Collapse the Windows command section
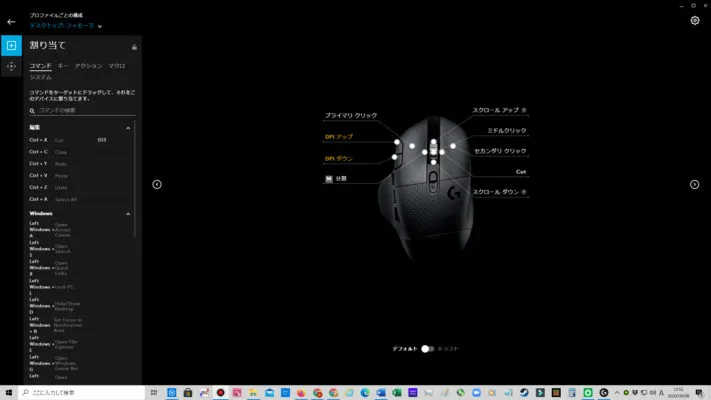Screen dimensions: 711x400 point(128,214)
